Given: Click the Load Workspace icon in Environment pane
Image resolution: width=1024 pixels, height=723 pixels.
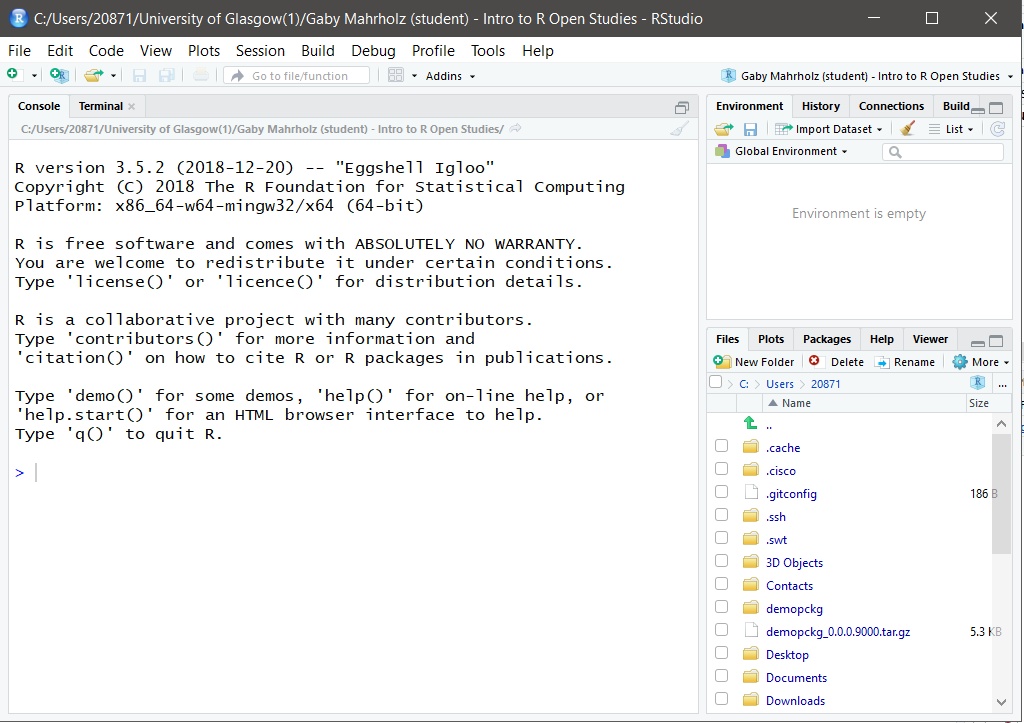Looking at the screenshot, I should 724,129.
